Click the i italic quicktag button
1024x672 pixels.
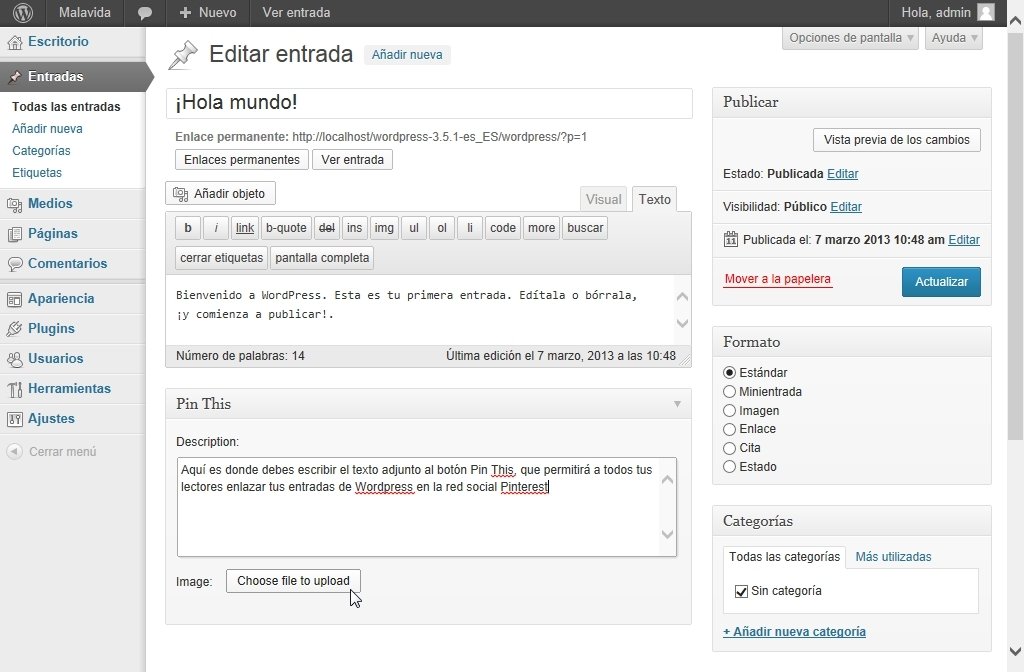pos(216,228)
